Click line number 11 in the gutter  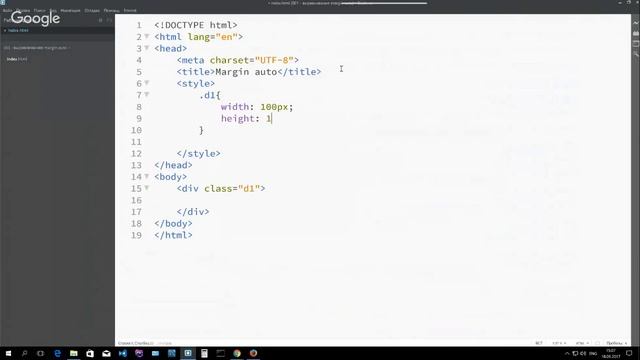[x=136, y=142]
